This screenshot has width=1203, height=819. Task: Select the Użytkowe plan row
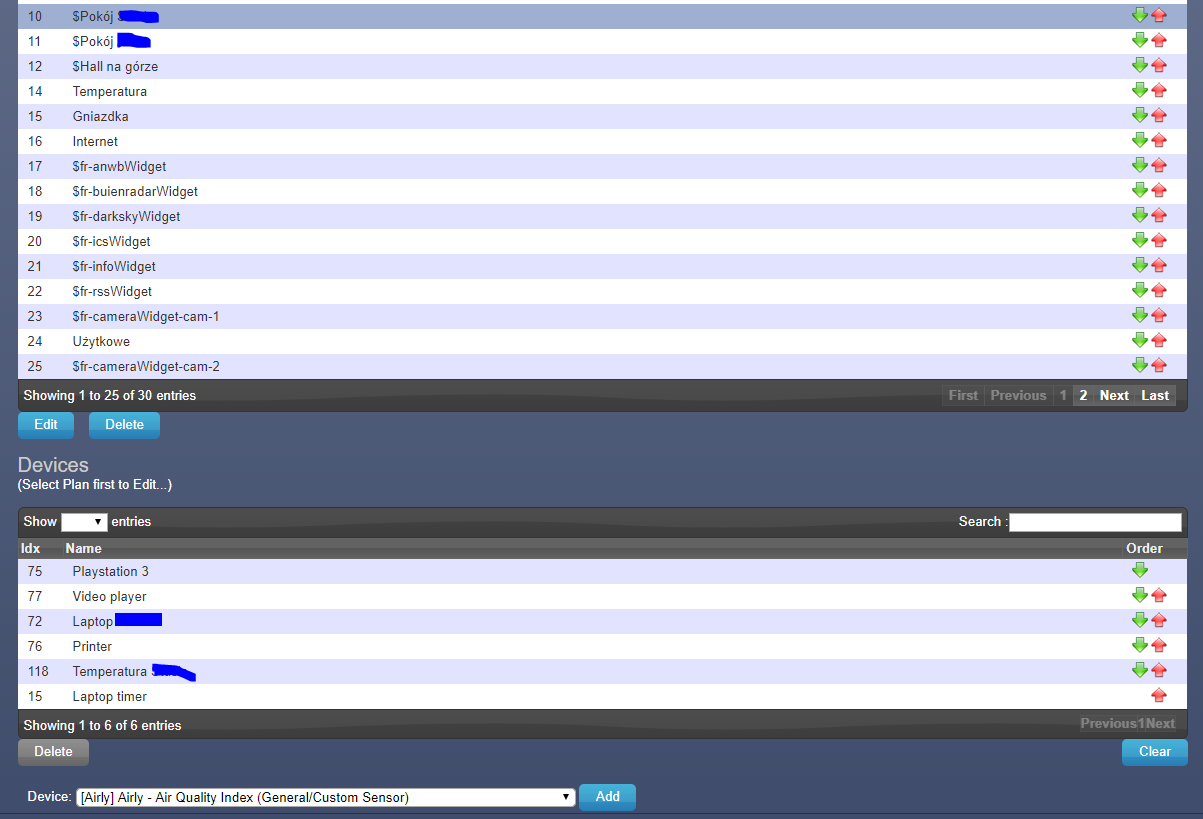(x=602, y=341)
